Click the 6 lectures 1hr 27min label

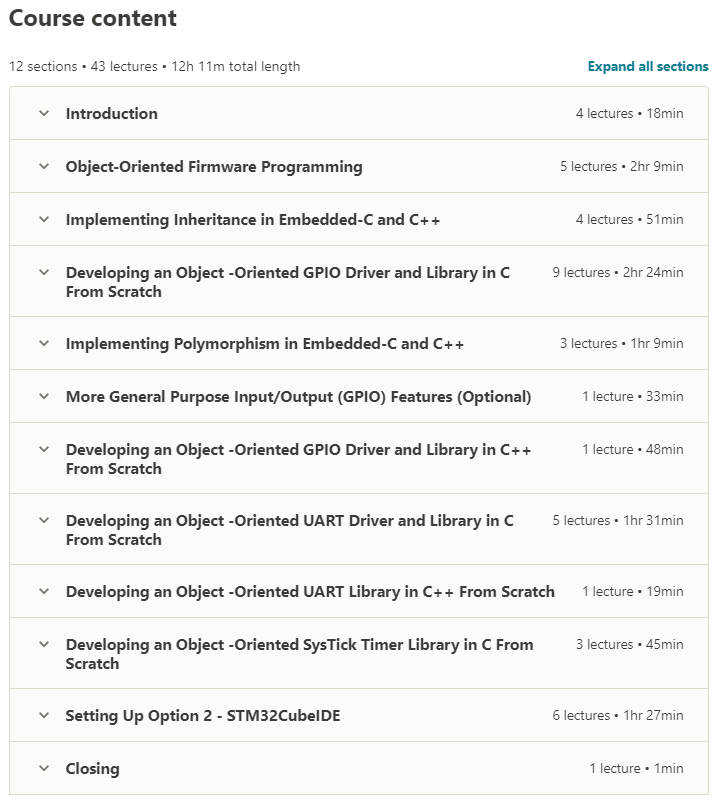618,715
